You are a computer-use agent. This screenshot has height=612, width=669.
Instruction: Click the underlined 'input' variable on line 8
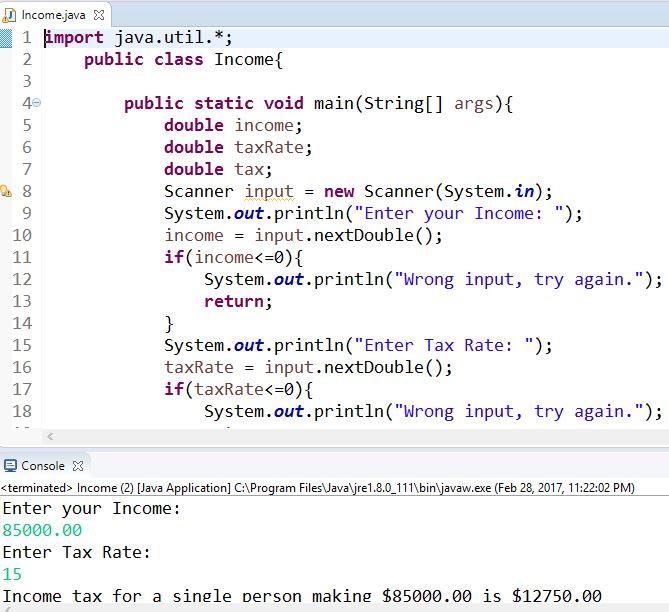[x=269, y=192]
